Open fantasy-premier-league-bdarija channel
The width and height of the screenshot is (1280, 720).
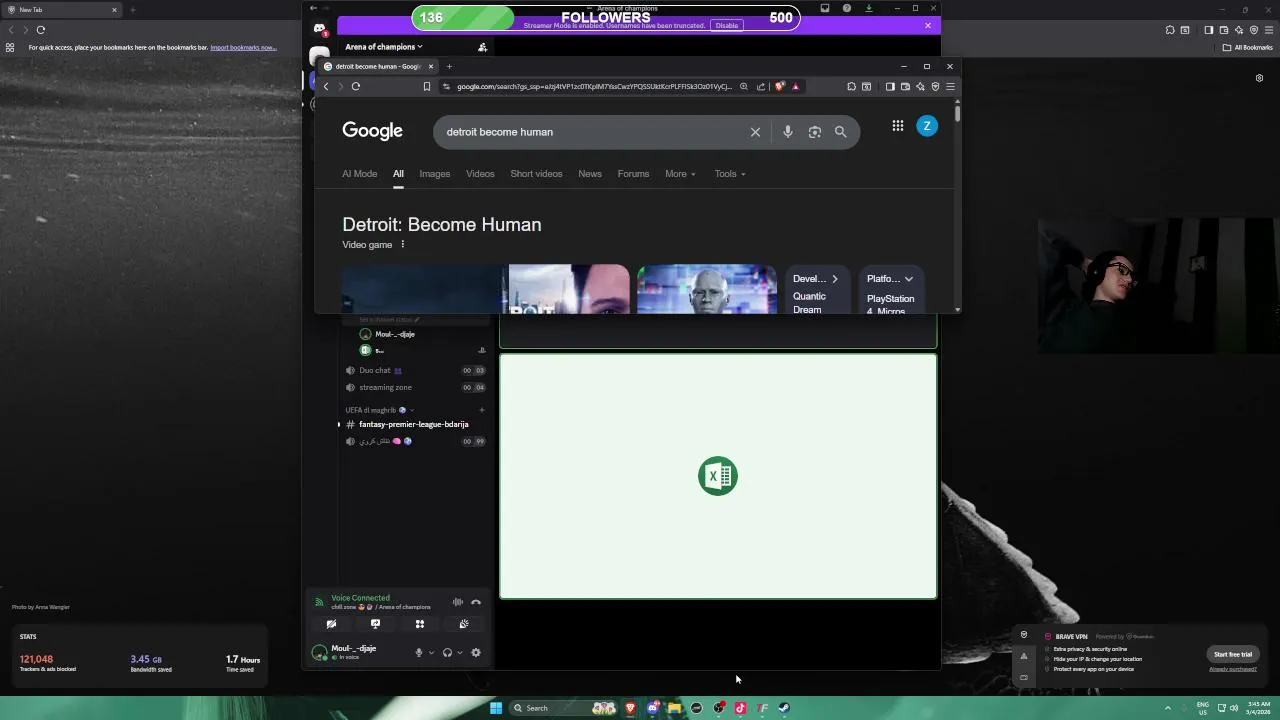click(413, 424)
